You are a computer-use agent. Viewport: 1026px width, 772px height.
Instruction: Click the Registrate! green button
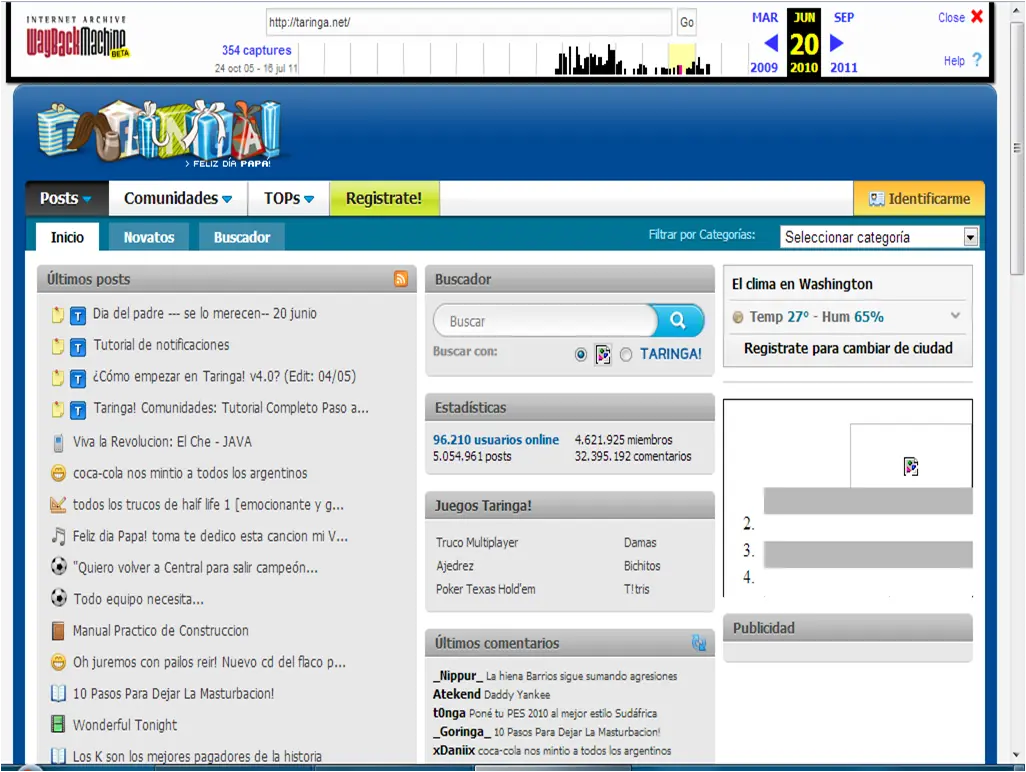pyautogui.click(x=384, y=198)
